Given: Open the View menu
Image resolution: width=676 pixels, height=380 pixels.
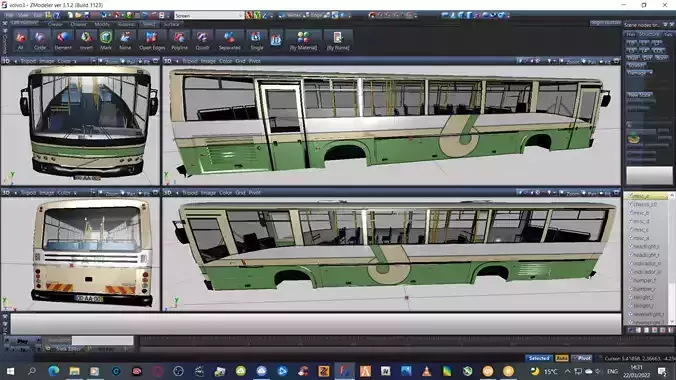Looking at the screenshot, I should tap(23, 16).
